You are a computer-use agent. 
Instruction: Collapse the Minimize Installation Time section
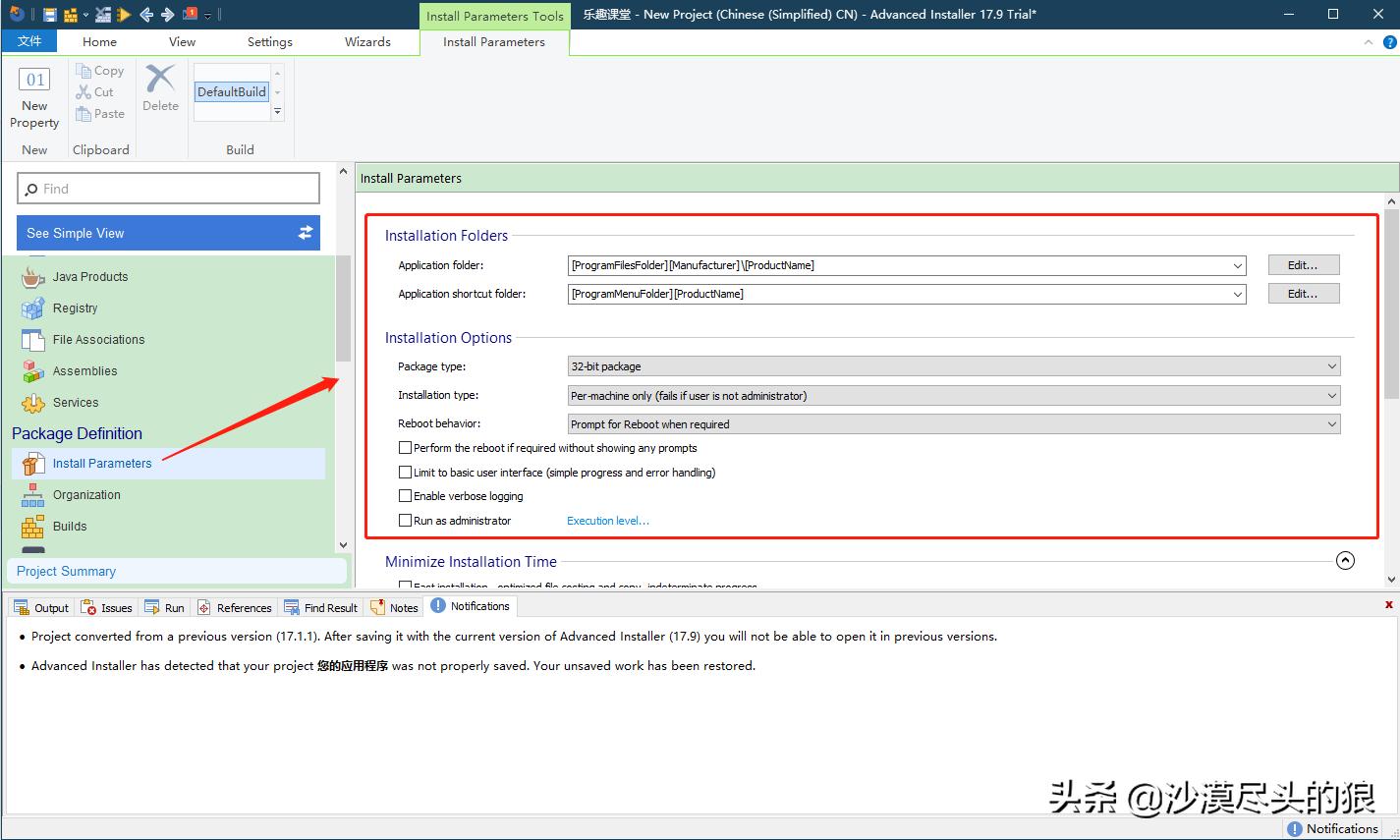(x=1345, y=561)
